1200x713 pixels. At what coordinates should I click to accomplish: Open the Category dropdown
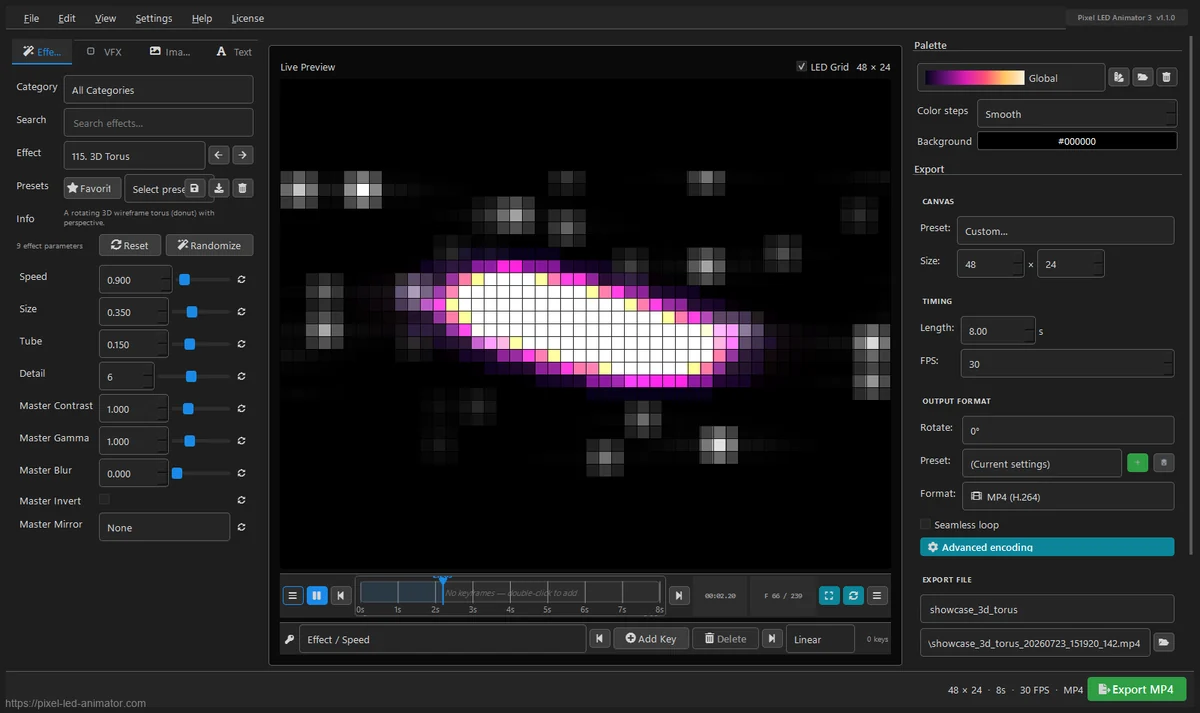point(158,90)
